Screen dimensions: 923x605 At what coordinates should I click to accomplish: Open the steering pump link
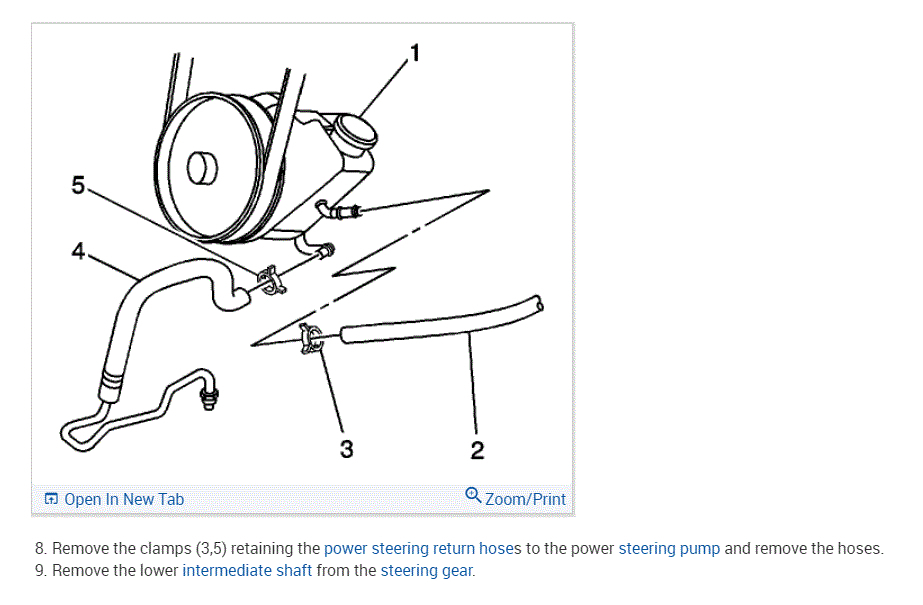(x=669, y=549)
